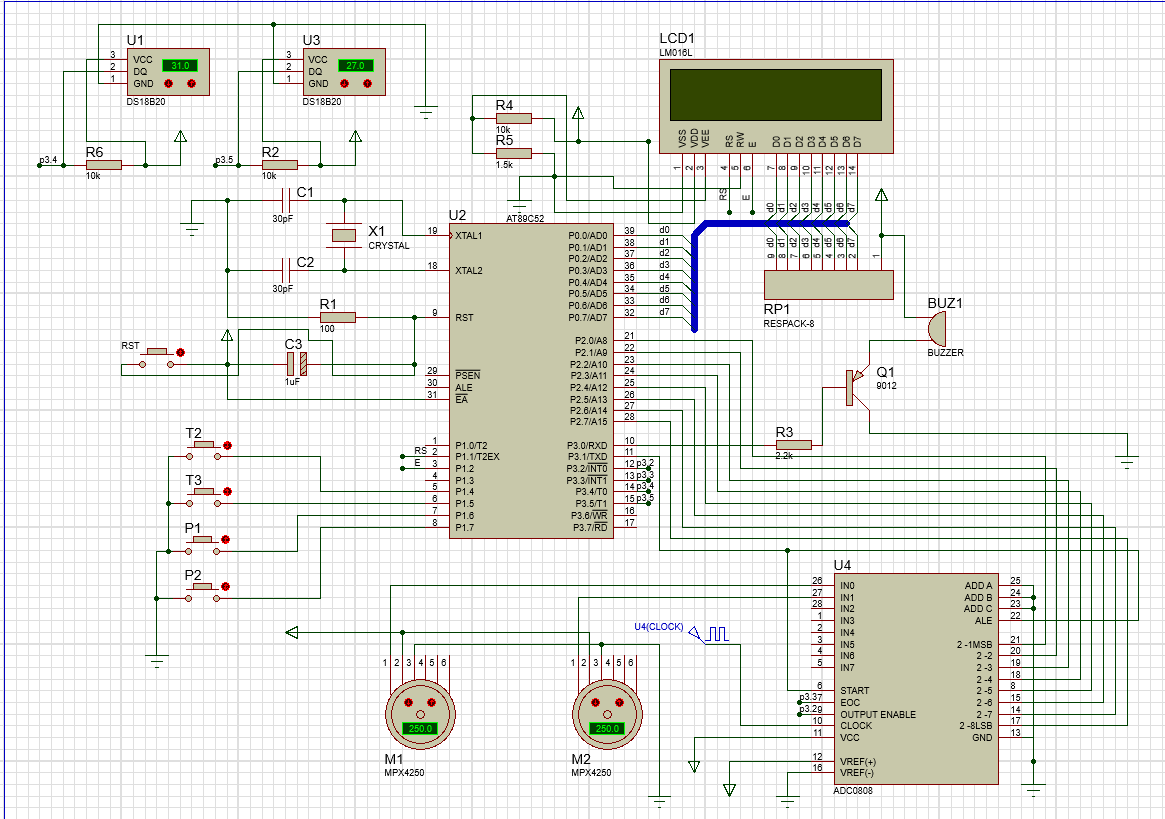Toggle the red latch dot beside RST button

(181, 352)
